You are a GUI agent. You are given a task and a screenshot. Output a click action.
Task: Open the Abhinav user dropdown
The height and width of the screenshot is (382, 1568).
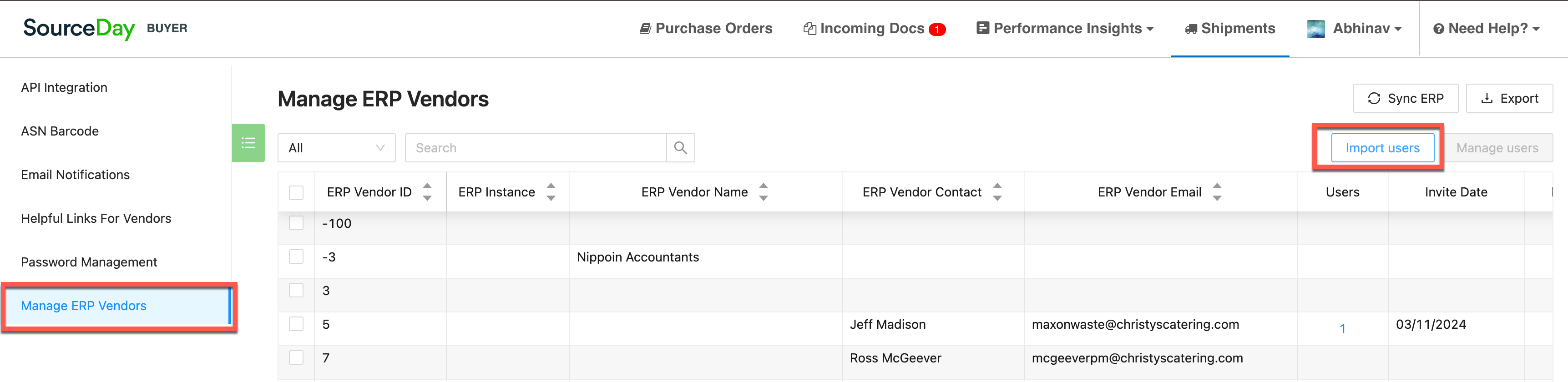click(1367, 29)
